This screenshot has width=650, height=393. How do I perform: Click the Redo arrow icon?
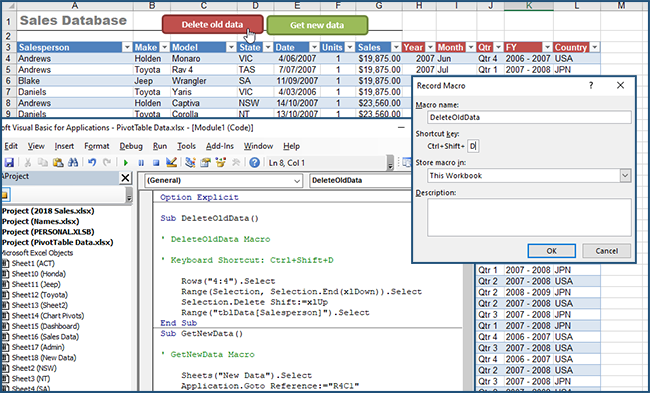click(107, 163)
